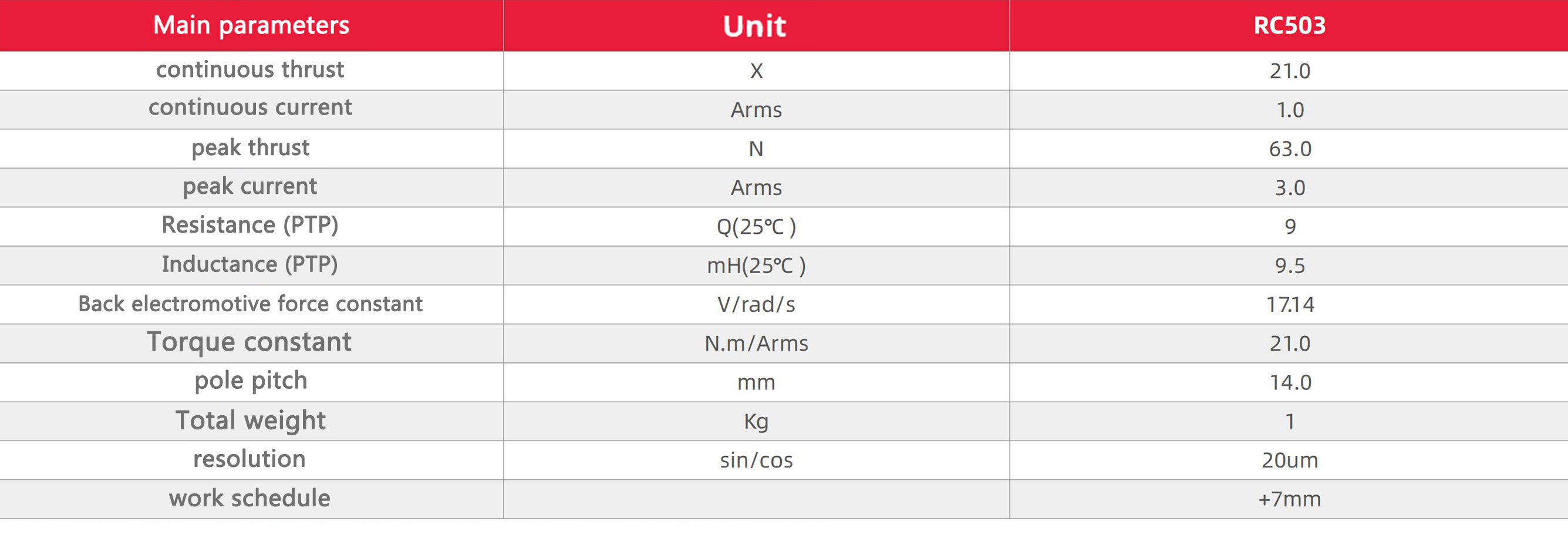Click the "Unit" column header
Screen dimensions: 1568x558
(x=755, y=26)
